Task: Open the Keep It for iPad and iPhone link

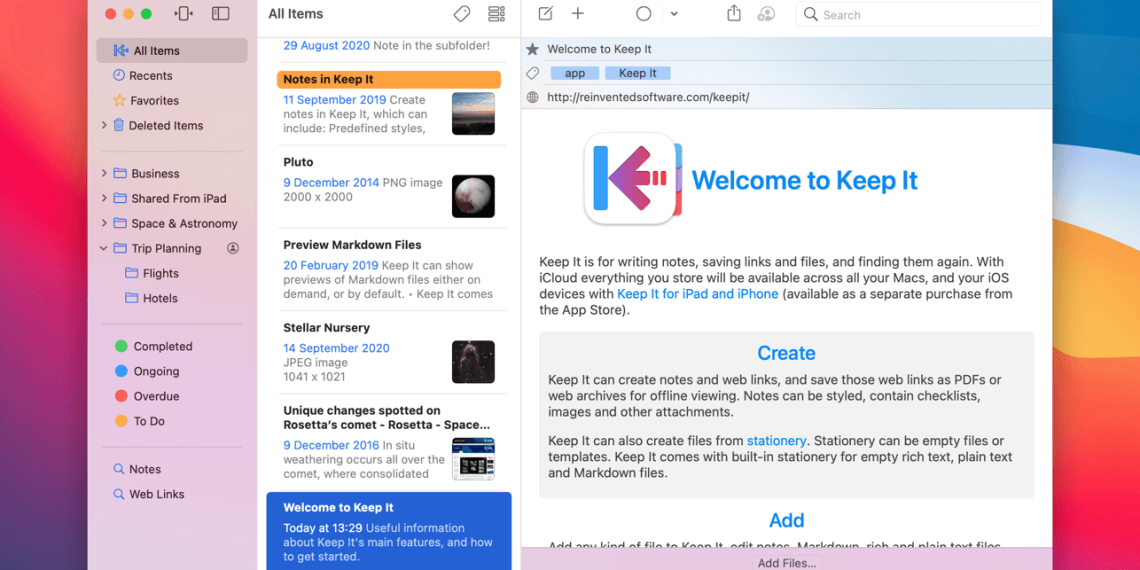Action: click(697, 294)
